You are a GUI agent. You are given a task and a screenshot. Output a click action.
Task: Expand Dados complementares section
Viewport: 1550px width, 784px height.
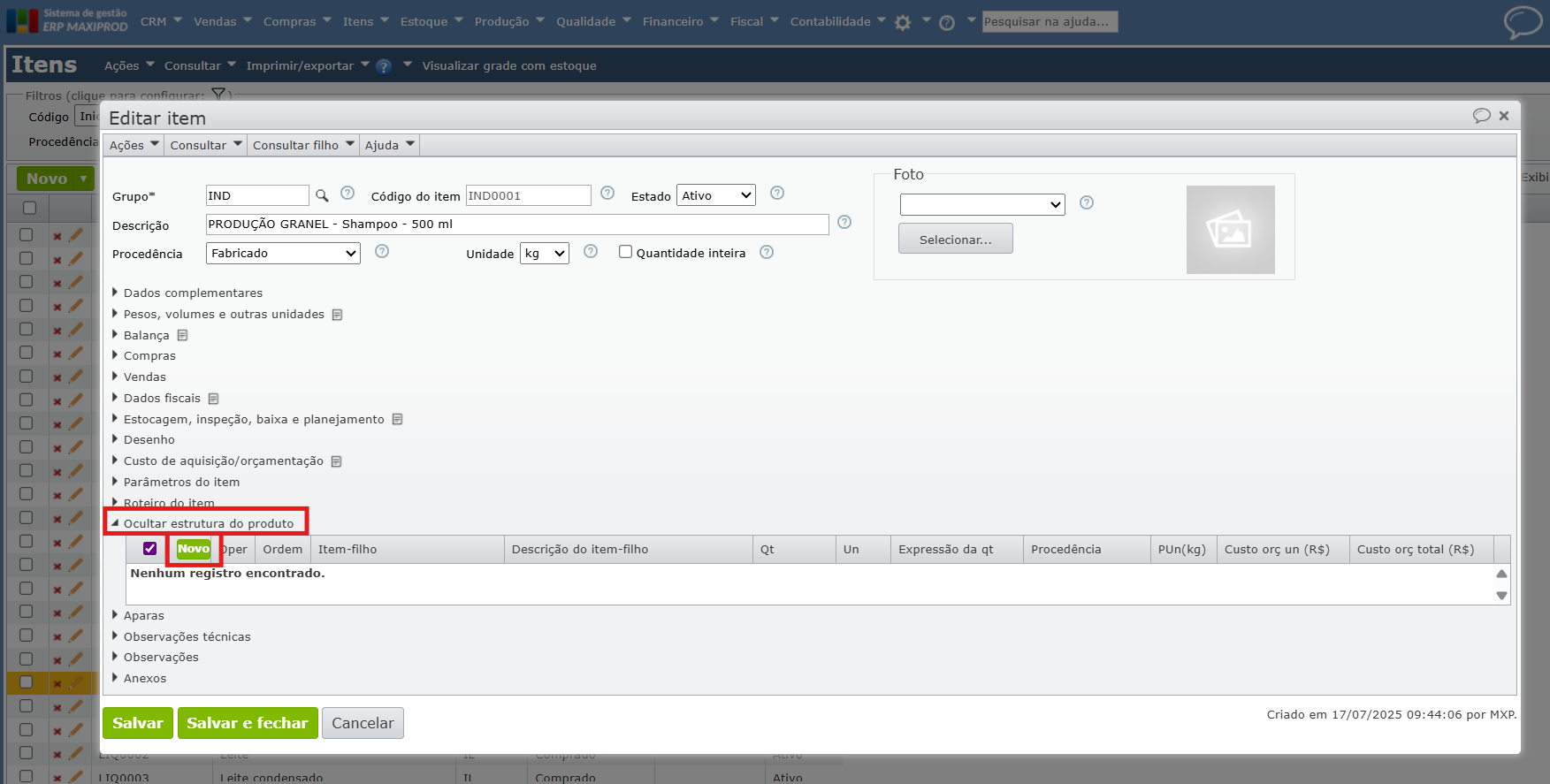tap(187, 293)
